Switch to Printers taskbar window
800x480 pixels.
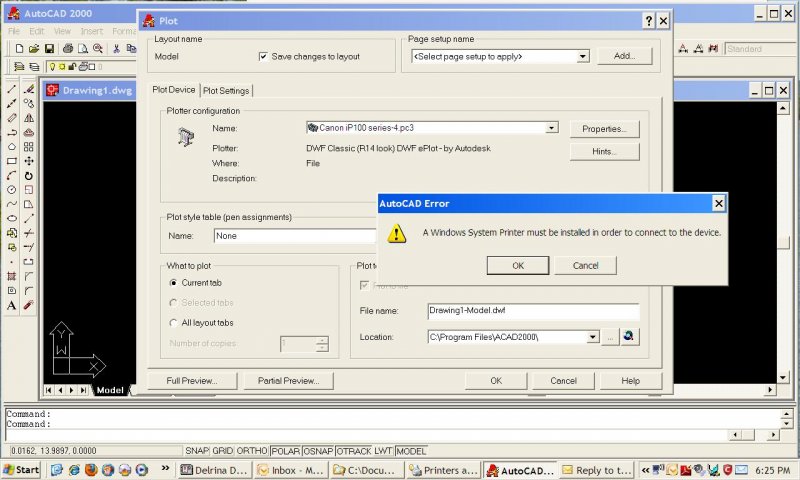click(x=443, y=470)
